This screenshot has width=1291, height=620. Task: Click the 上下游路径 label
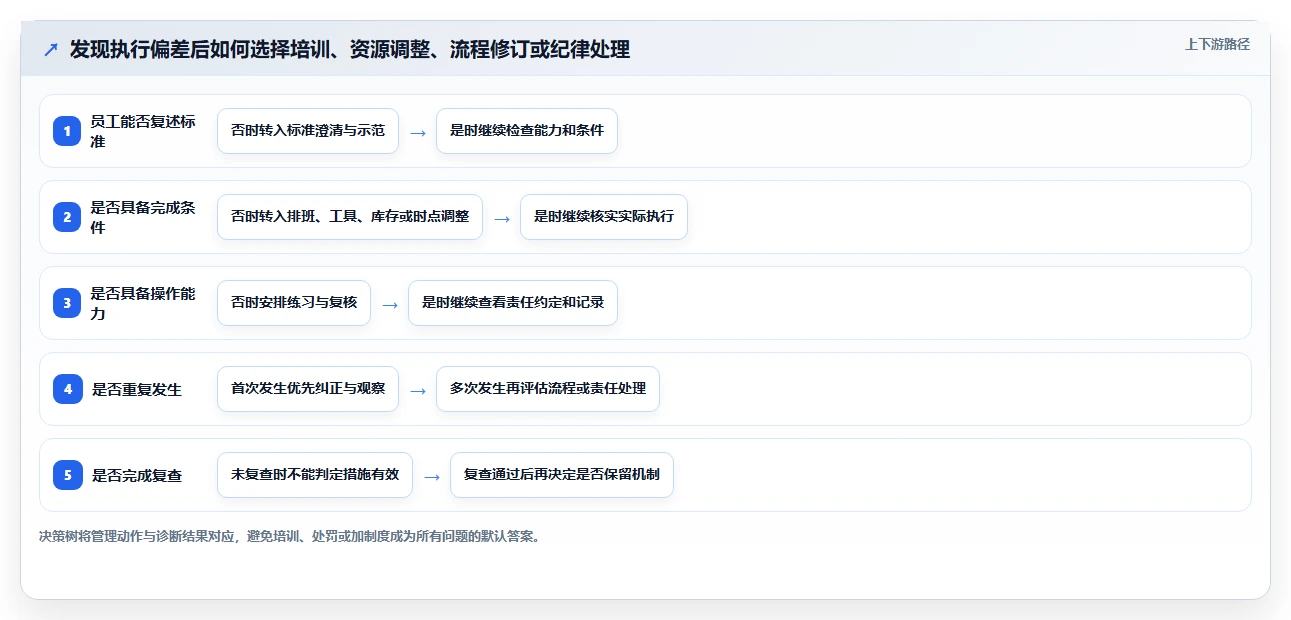[1217, 44]
